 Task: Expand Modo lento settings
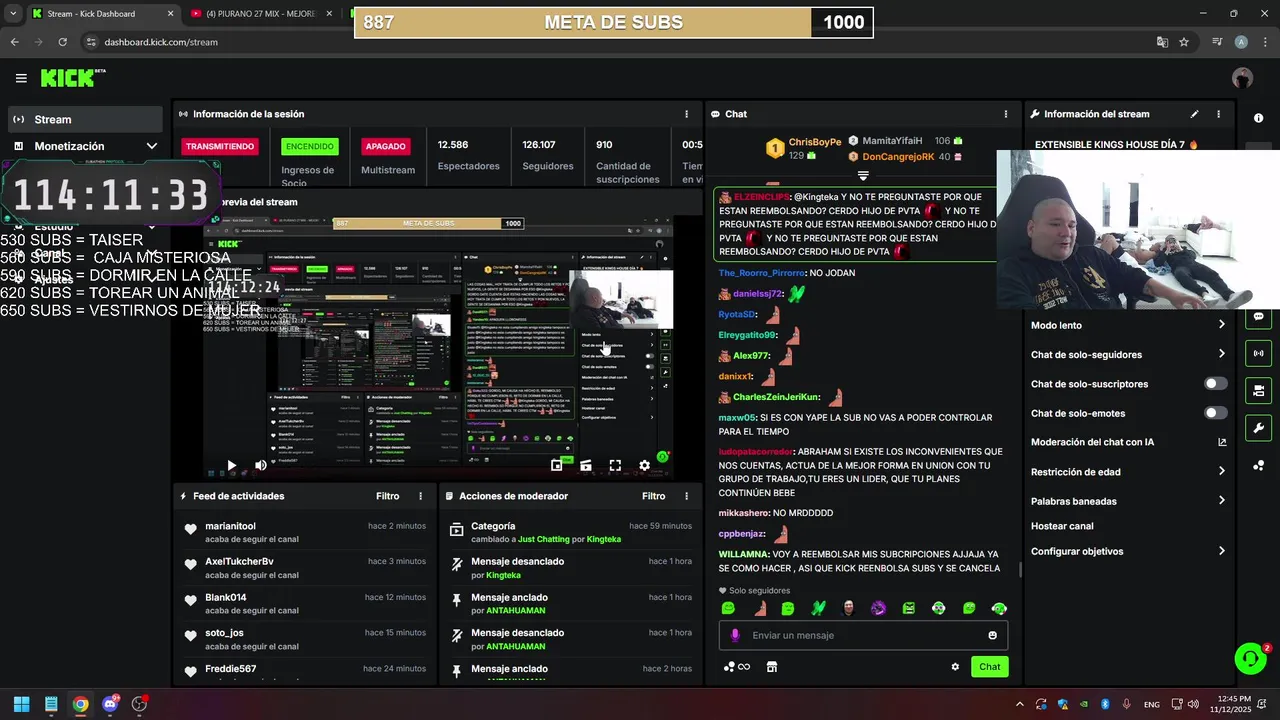(x=1222, y=325)
